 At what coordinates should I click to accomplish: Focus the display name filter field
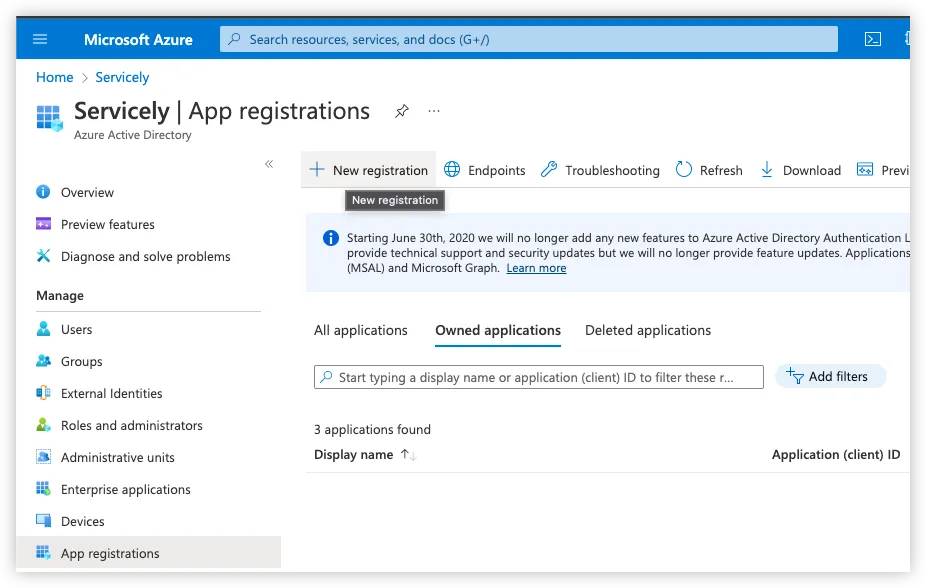pyautogui.click(x=539, y=377)
